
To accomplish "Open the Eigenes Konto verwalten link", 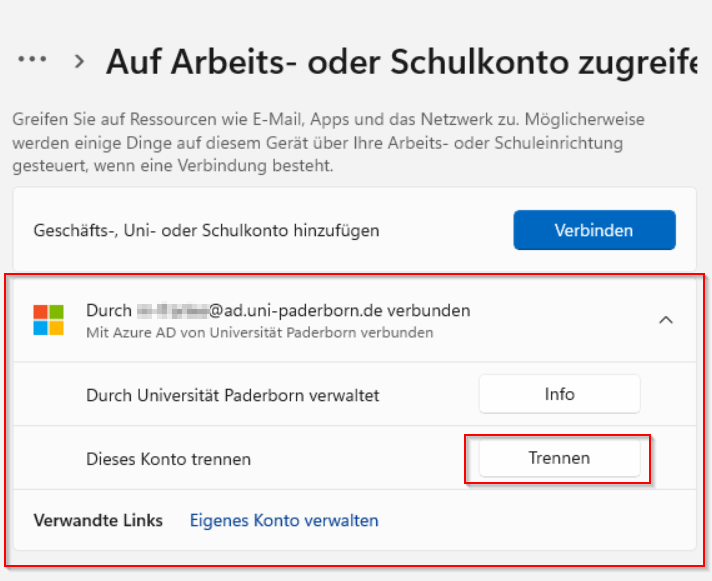I will coord(284,520).
